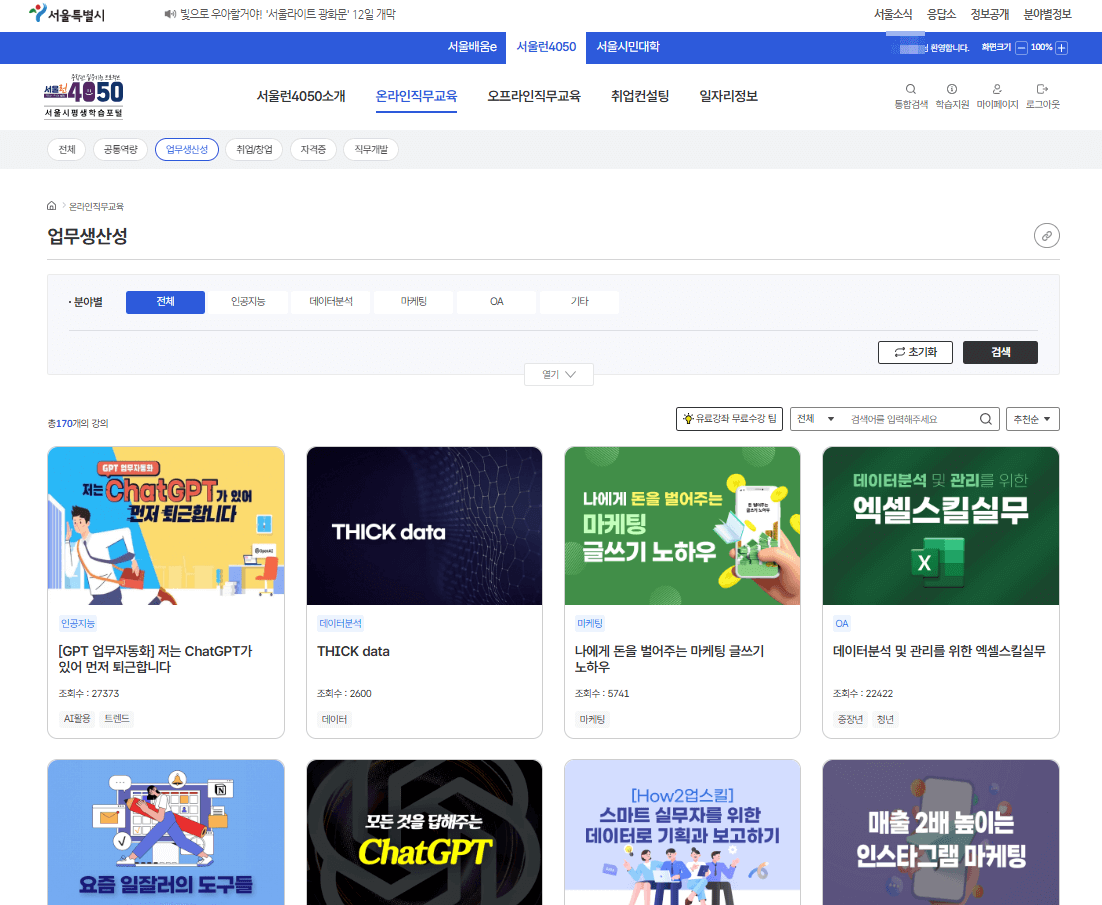Click the 서울런4050 portal logo
This screenshot has width=1102, height=905.
click(x=85, y=97)
